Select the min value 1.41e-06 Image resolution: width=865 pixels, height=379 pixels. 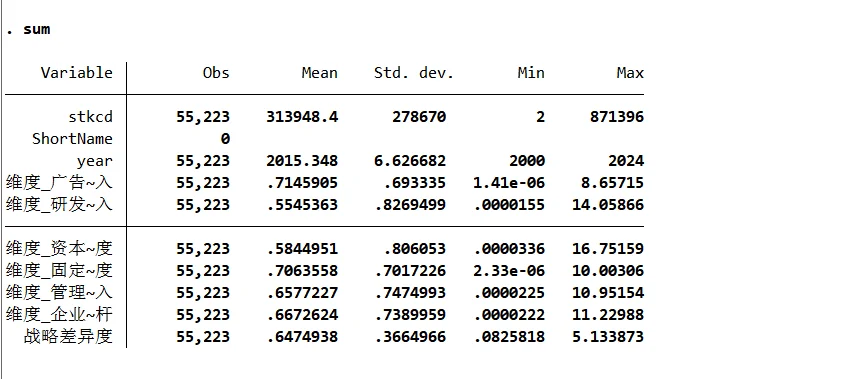pyautogui.click(x=509, y=183)
